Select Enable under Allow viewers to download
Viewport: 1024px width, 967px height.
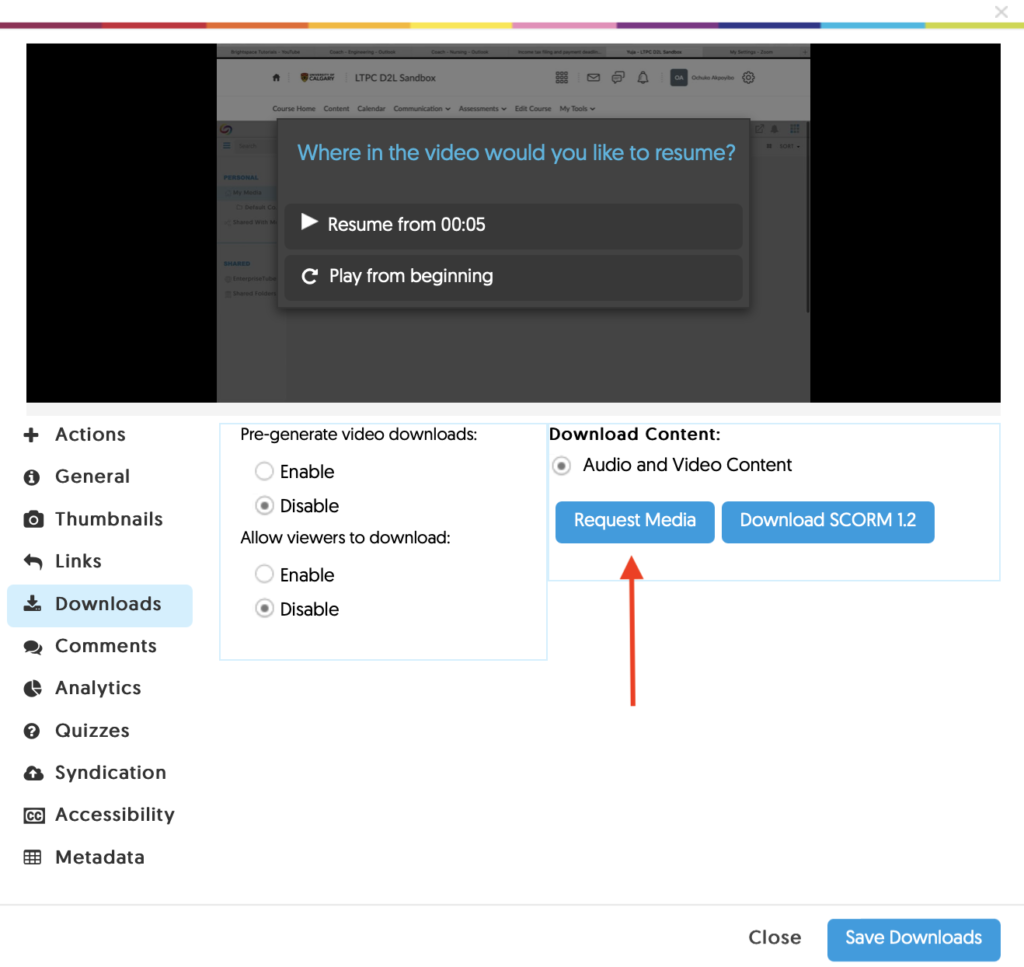click(x=264, y=575)
